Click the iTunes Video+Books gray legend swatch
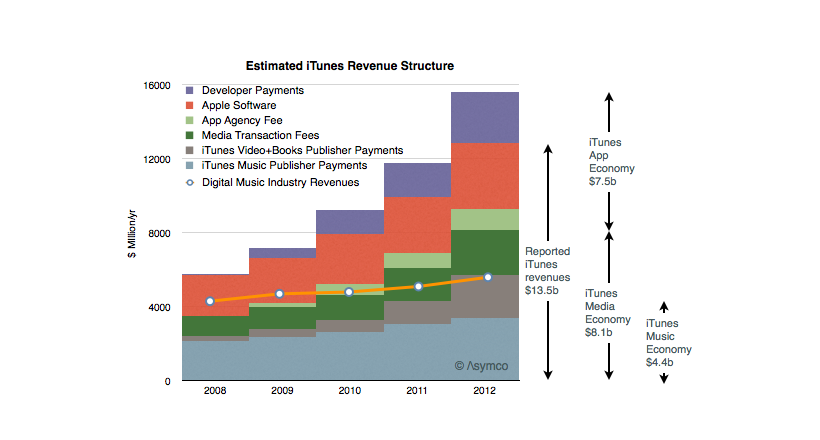The height and width of the screenshot is (440, 820). point(190,150)
